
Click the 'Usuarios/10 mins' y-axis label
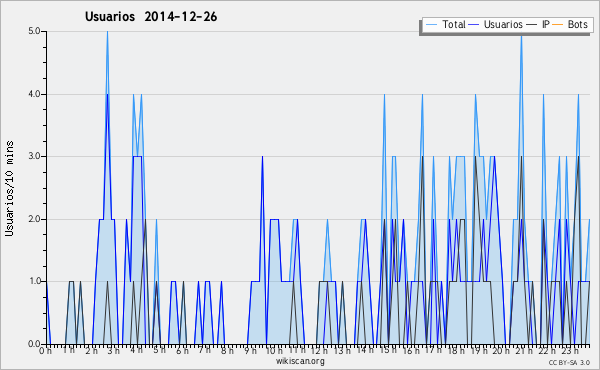click(9, 188)
